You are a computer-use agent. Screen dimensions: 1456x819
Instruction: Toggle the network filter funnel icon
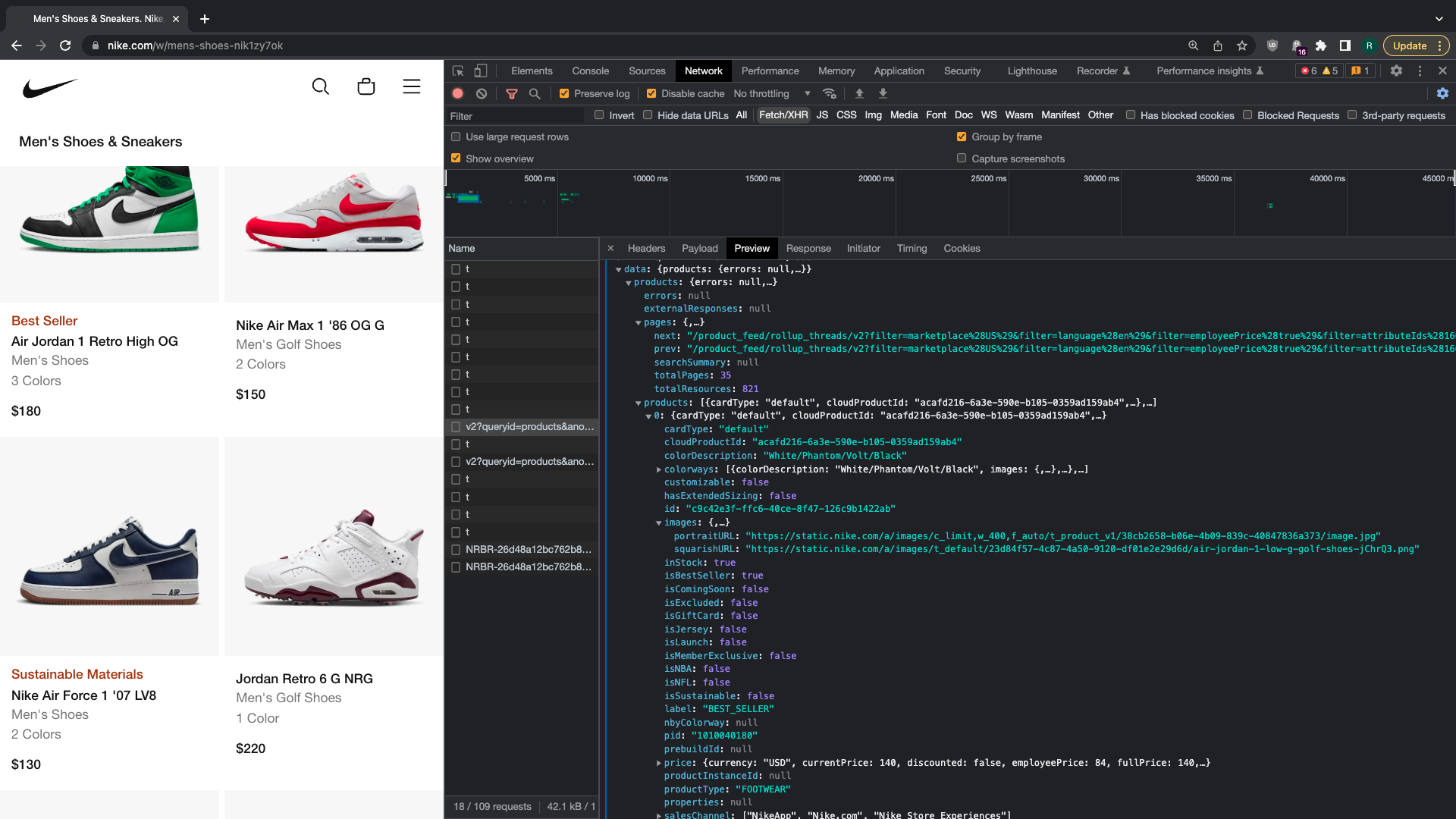(512, 93)
